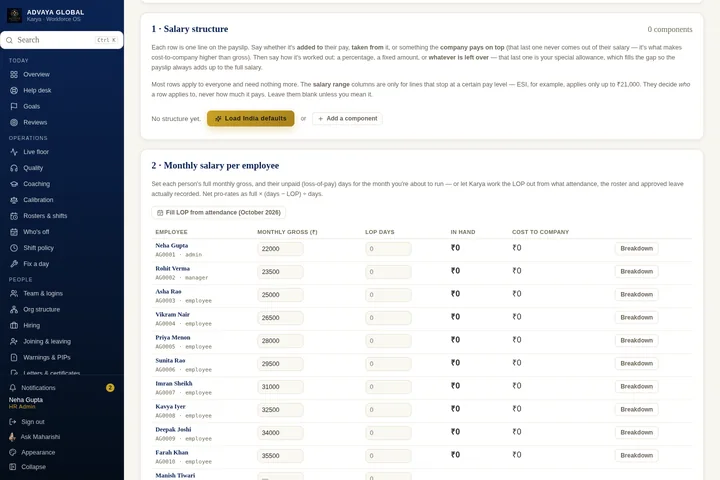Click the Reviews icon in sidebar

coord(14,122)
